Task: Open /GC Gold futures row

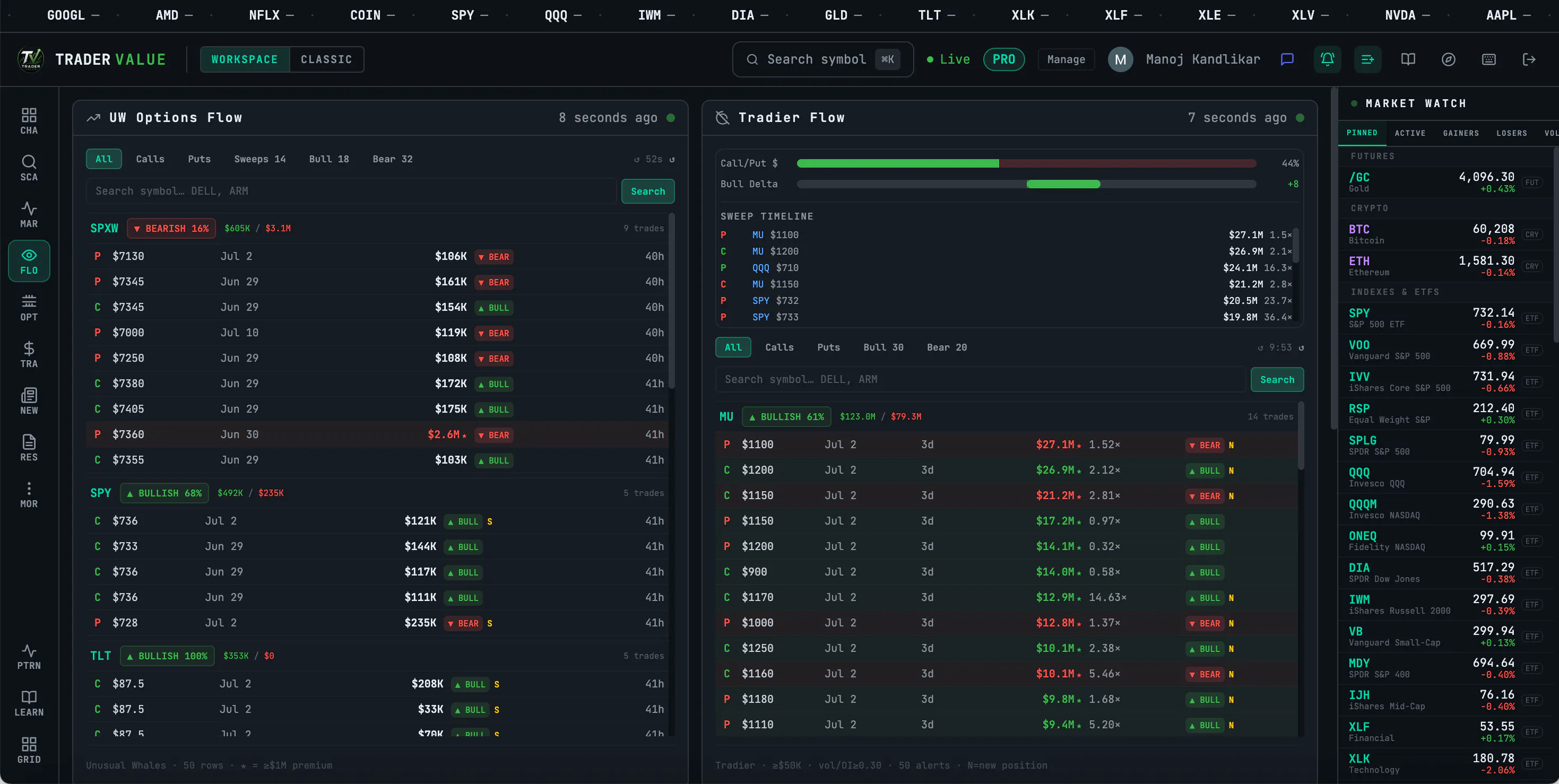Action: (x=1445, y=182)
